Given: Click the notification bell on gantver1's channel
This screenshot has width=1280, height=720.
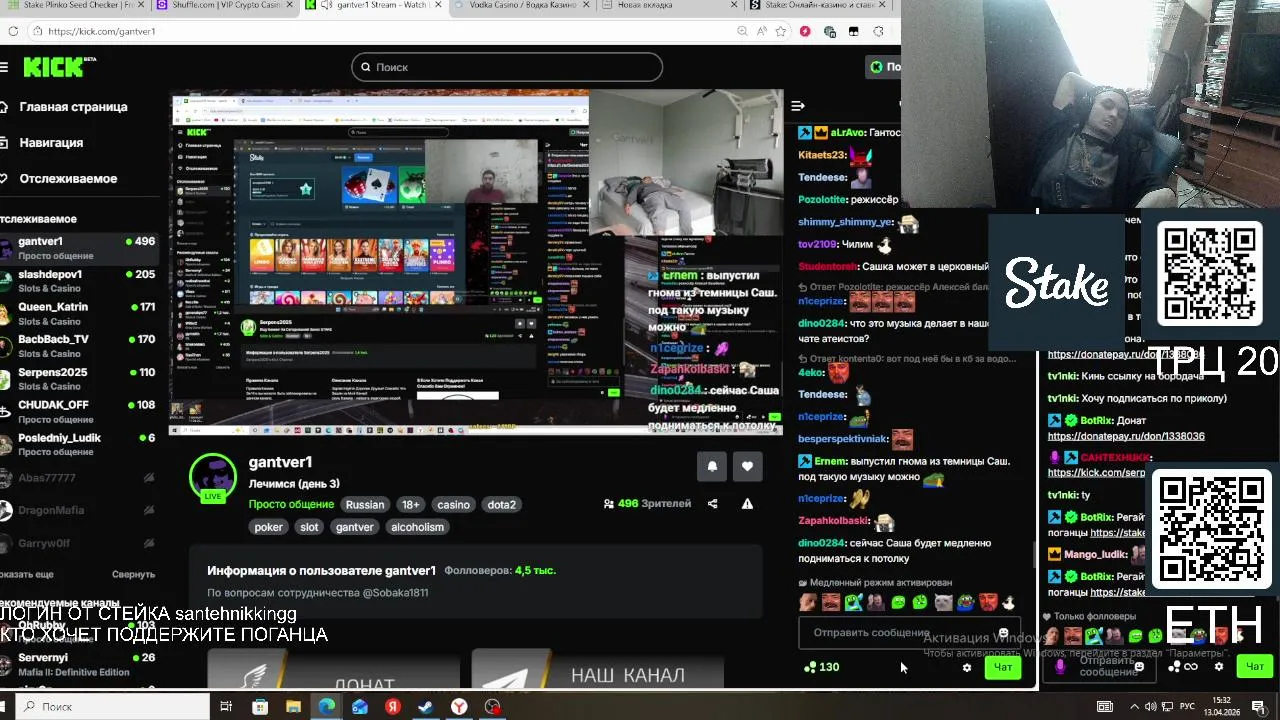Looking at the screenshot, I should 712,466.
